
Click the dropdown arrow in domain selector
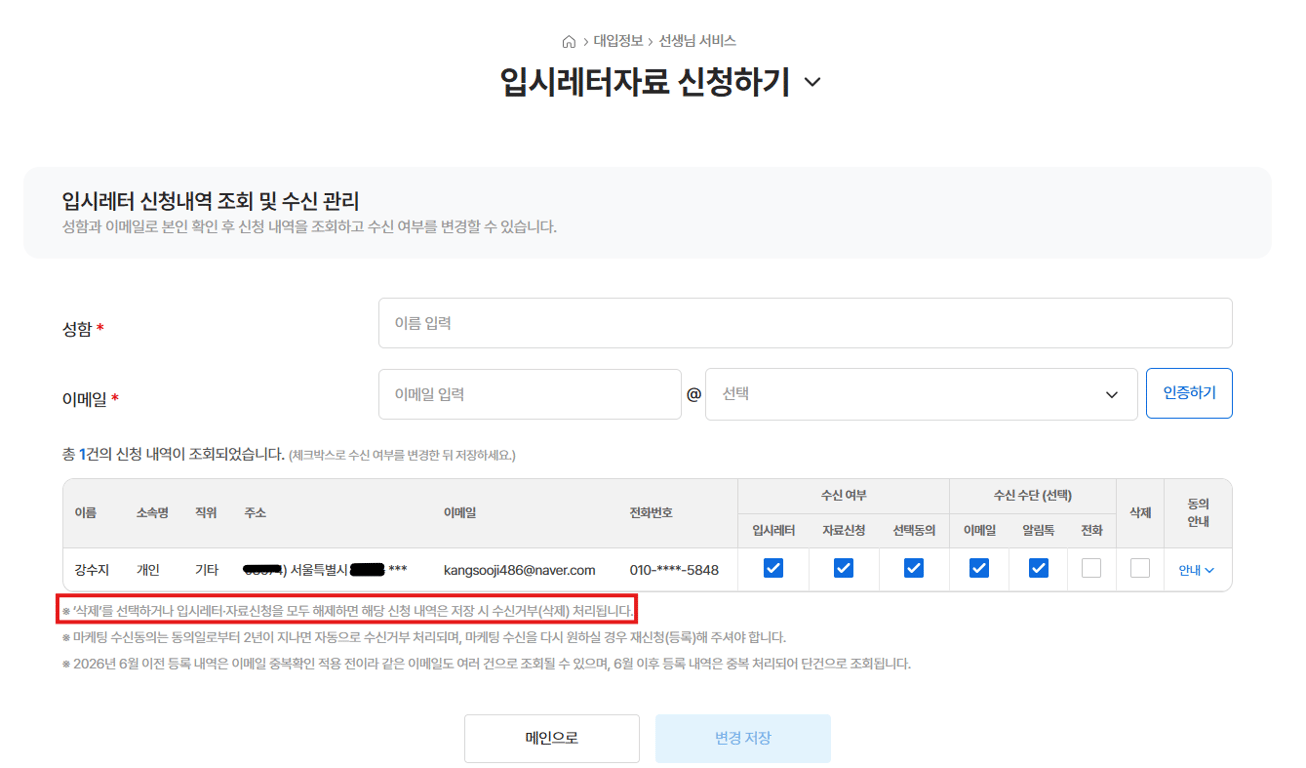pyautogui.click(x=1112, y=395)
